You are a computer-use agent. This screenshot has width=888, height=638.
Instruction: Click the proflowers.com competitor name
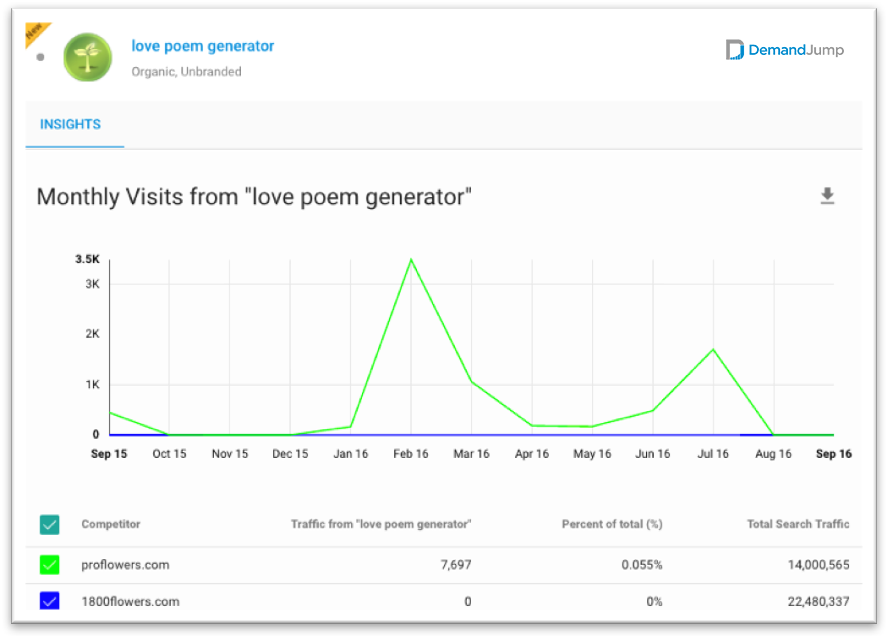click(125, 564)
